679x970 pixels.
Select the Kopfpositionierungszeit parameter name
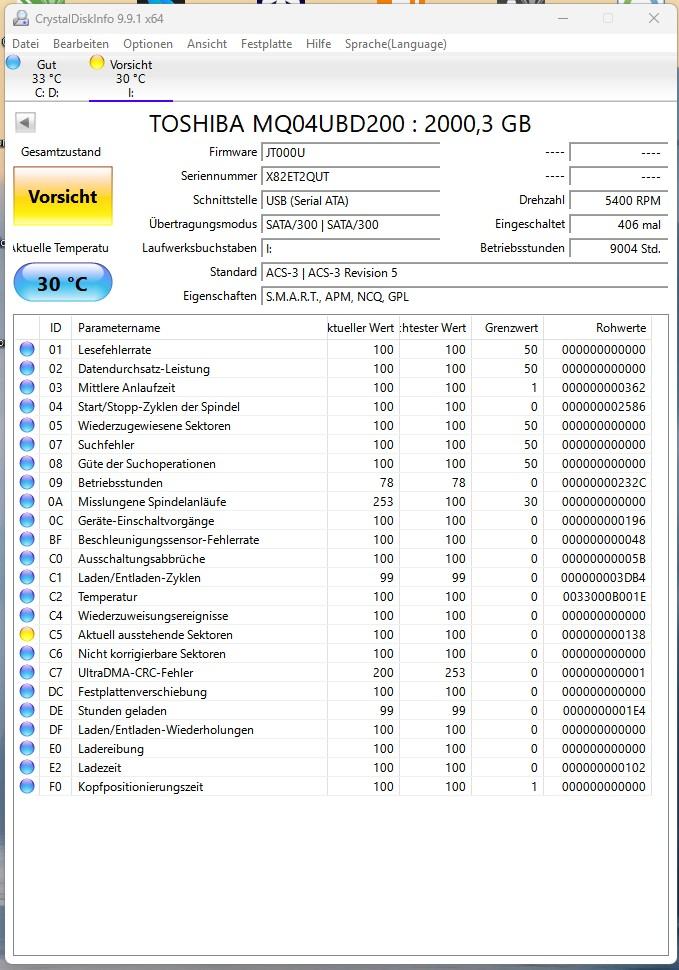point(140,787)
